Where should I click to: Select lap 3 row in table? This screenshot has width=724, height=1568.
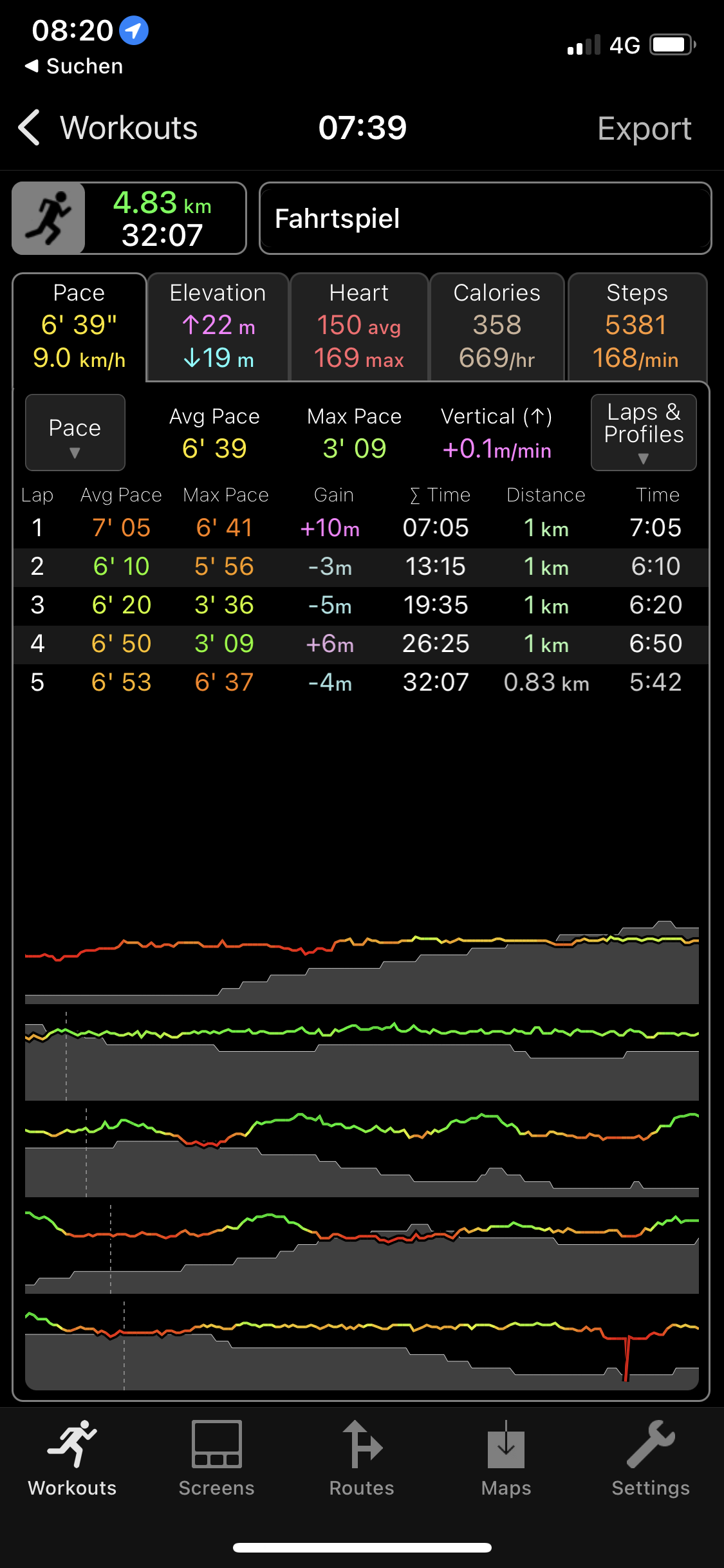[360, 605]
